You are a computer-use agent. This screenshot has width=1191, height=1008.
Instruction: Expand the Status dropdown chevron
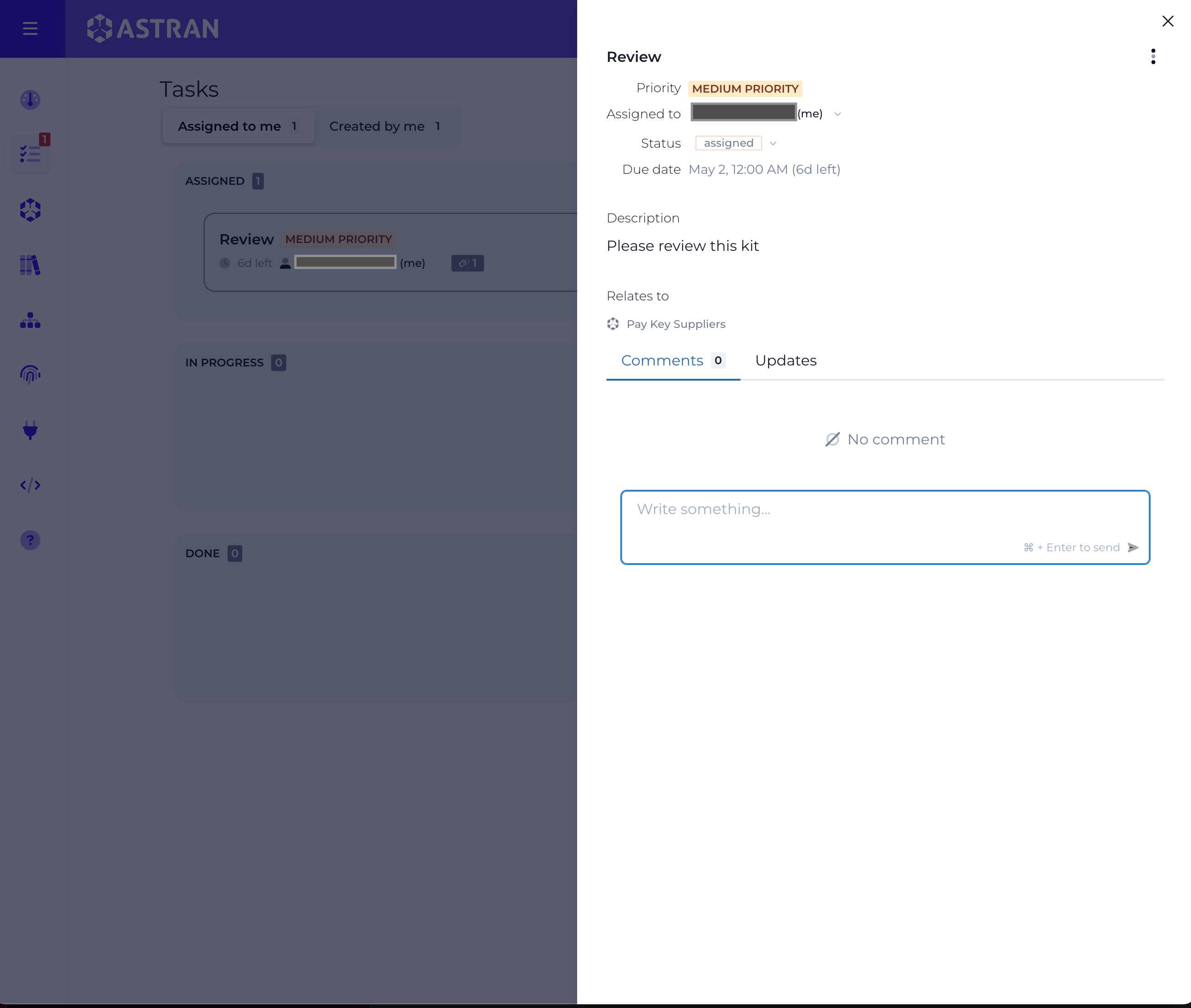point(773,144)
